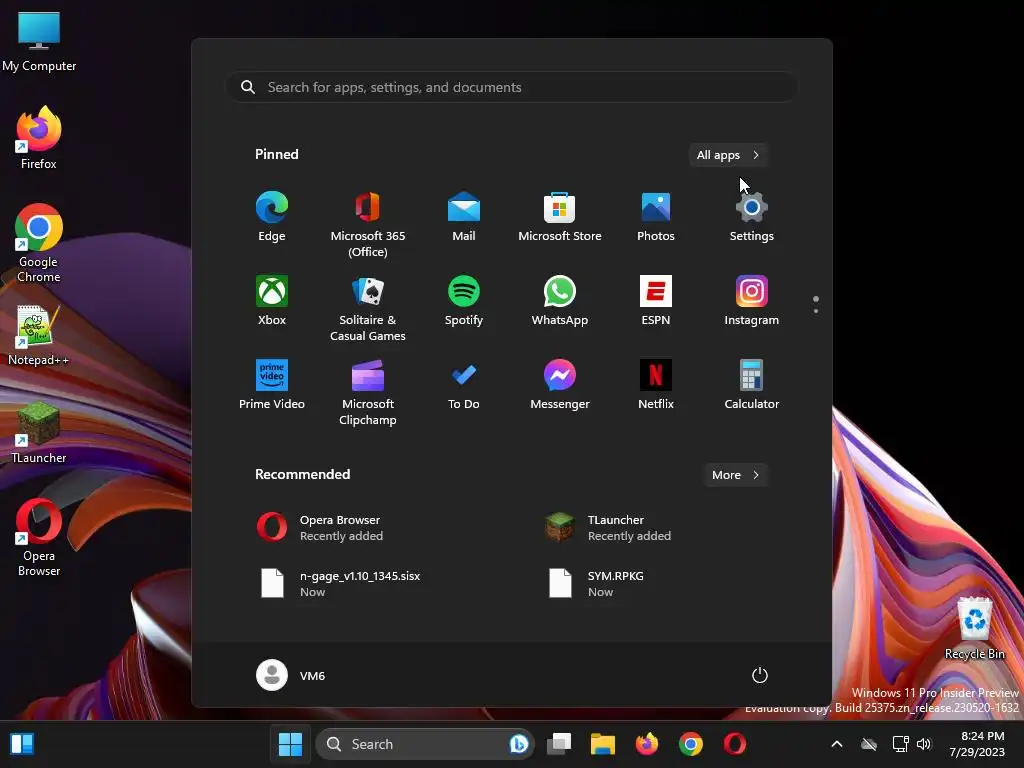
Task: Open the Photos app
Action: (x=656, y=217)
